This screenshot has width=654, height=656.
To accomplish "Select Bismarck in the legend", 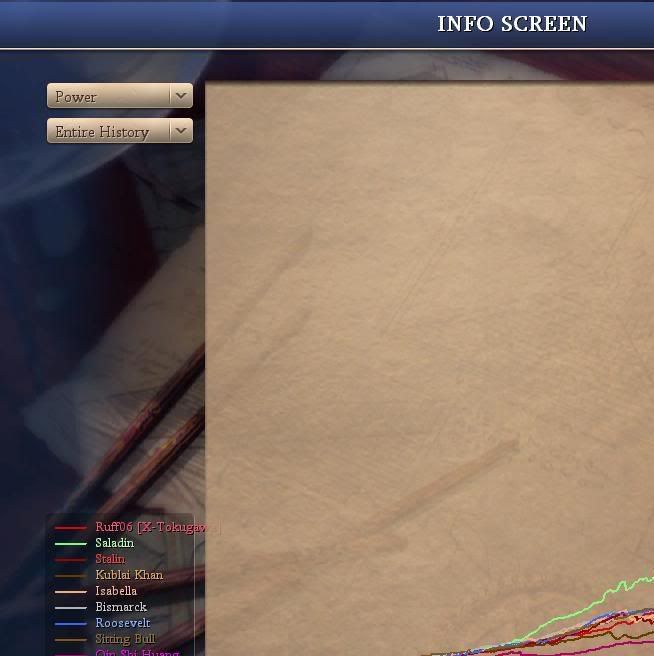I will pos(121,607).
